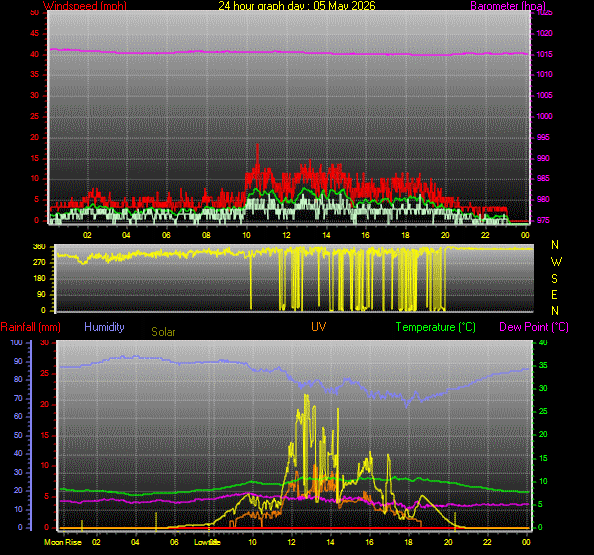This screenshot has width=594, height=555.
Task: Click lower graph hour label 14
Action: tap(330, 542)
